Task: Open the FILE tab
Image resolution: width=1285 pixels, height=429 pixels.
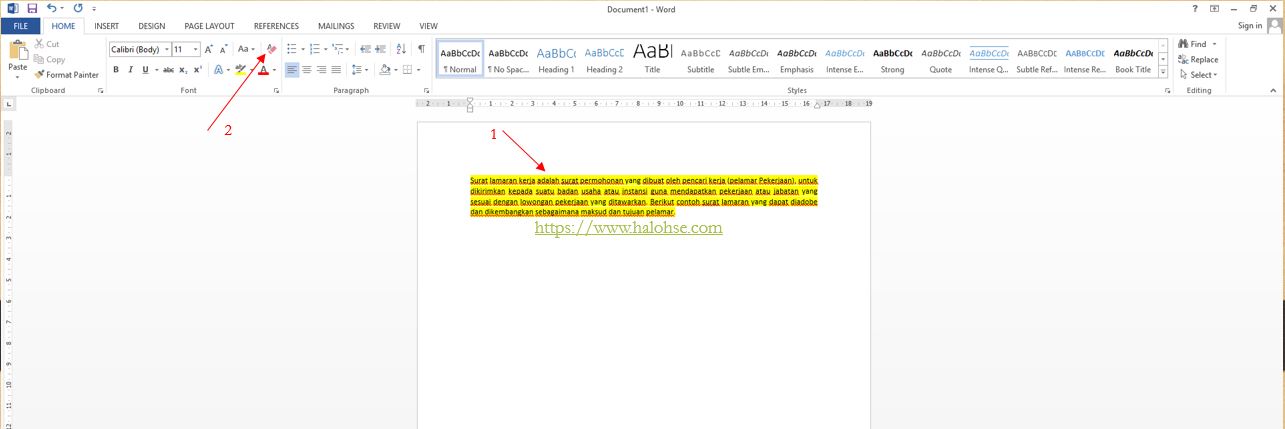Action: 20,26
